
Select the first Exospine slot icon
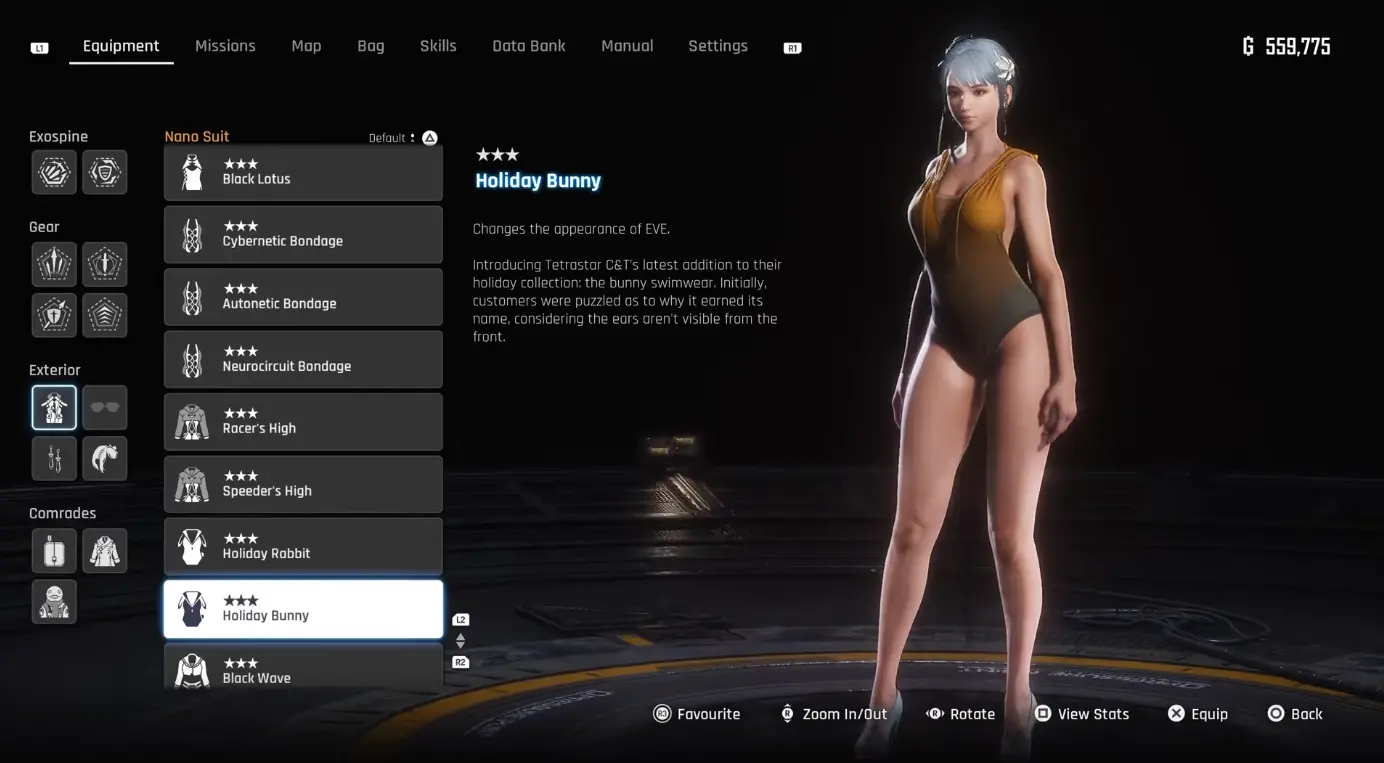[x=54, y=173]
